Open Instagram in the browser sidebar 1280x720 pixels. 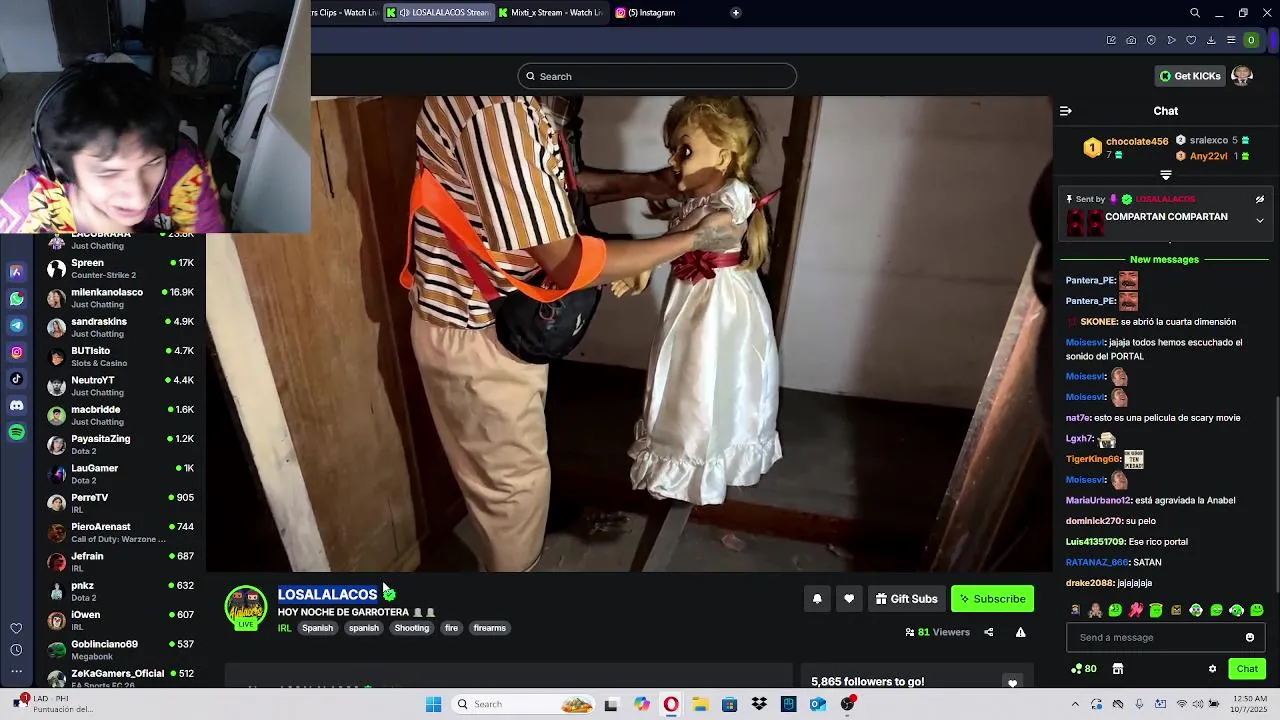(17, 352)
